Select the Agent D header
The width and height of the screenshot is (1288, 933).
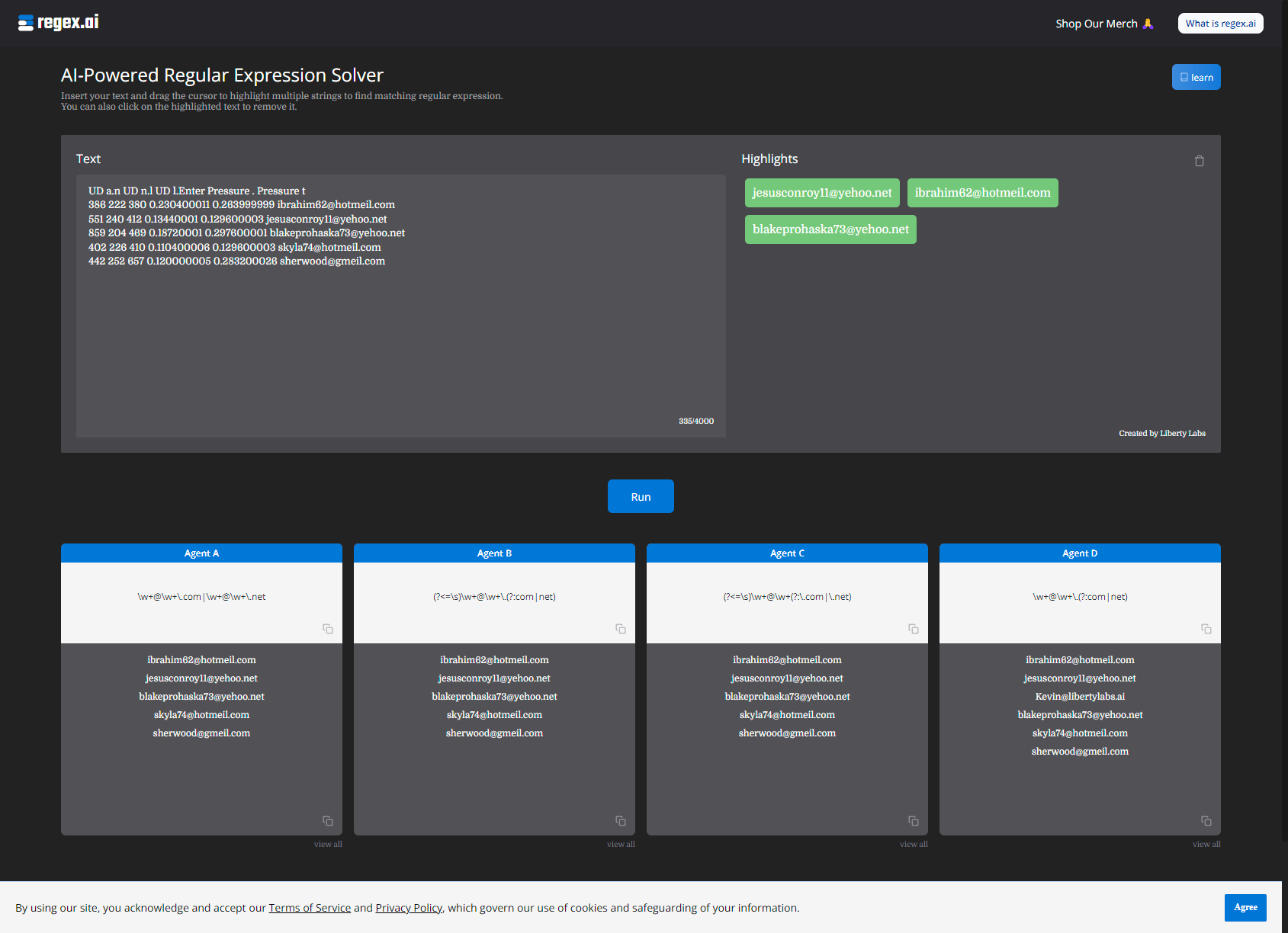(1080, 553)
